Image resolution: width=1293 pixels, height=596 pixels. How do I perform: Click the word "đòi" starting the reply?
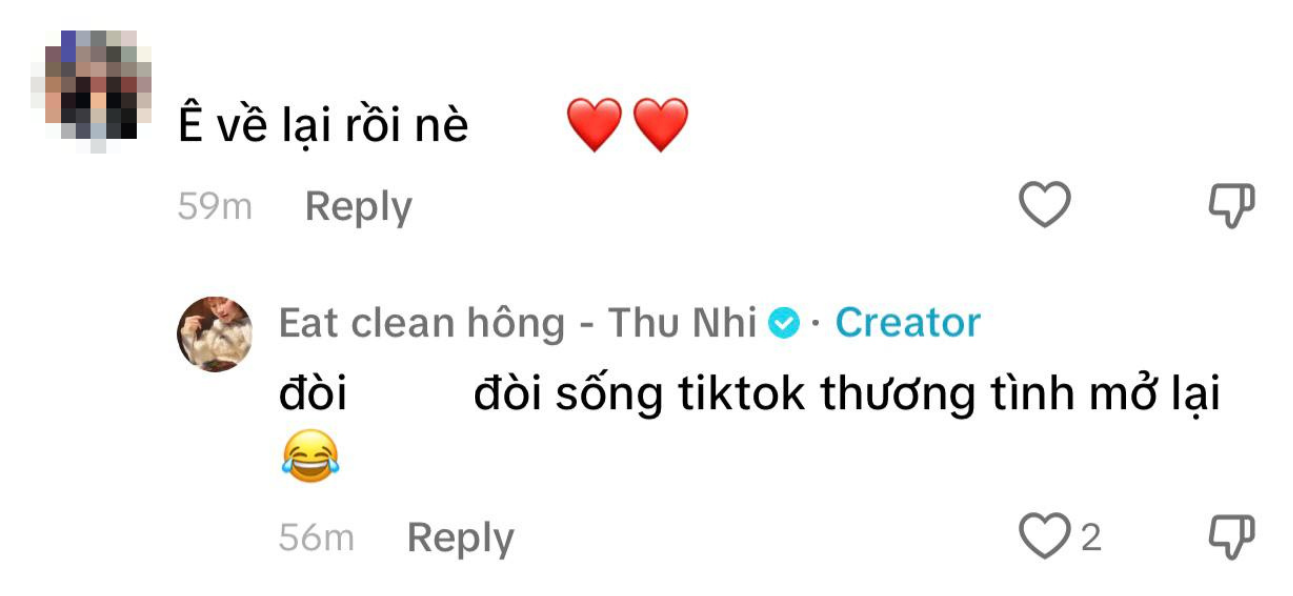click(313, 396)
